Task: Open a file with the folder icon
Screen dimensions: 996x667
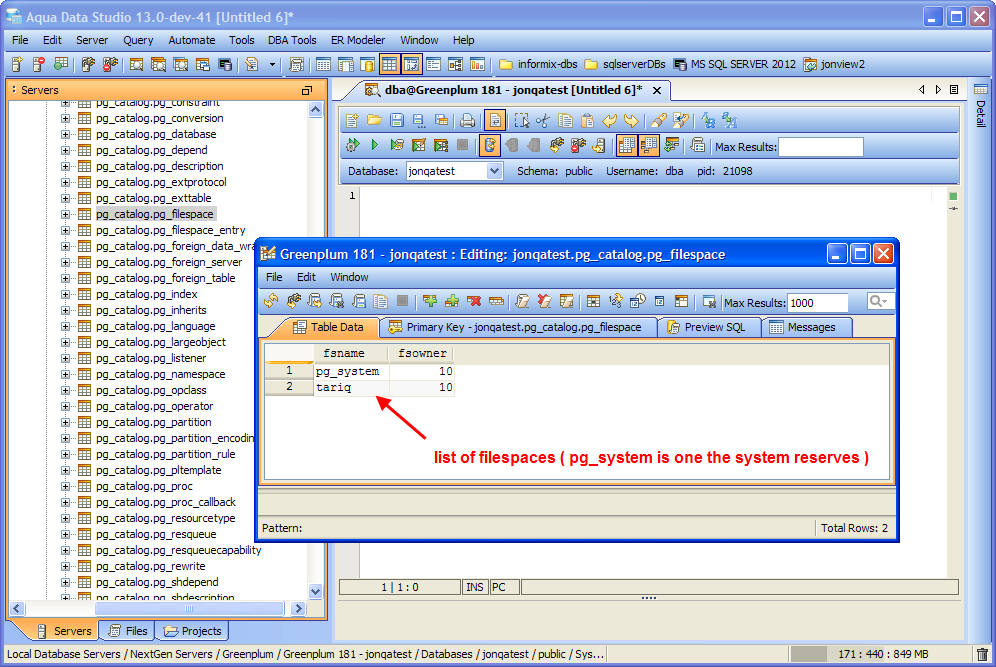Action: (375, 120)
